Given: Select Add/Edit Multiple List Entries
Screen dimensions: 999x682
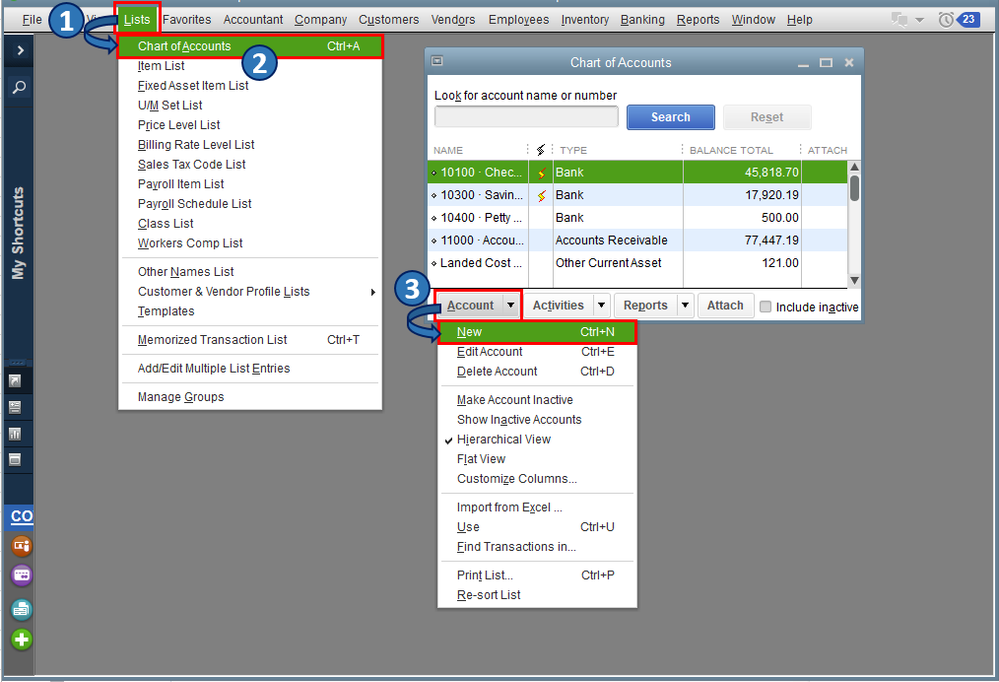Looking at the screenshot, I should [213, 368].
